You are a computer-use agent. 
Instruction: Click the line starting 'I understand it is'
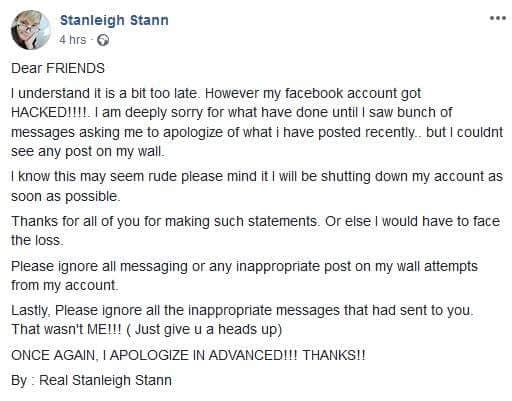pyautogui.click(x=216, y=94)
